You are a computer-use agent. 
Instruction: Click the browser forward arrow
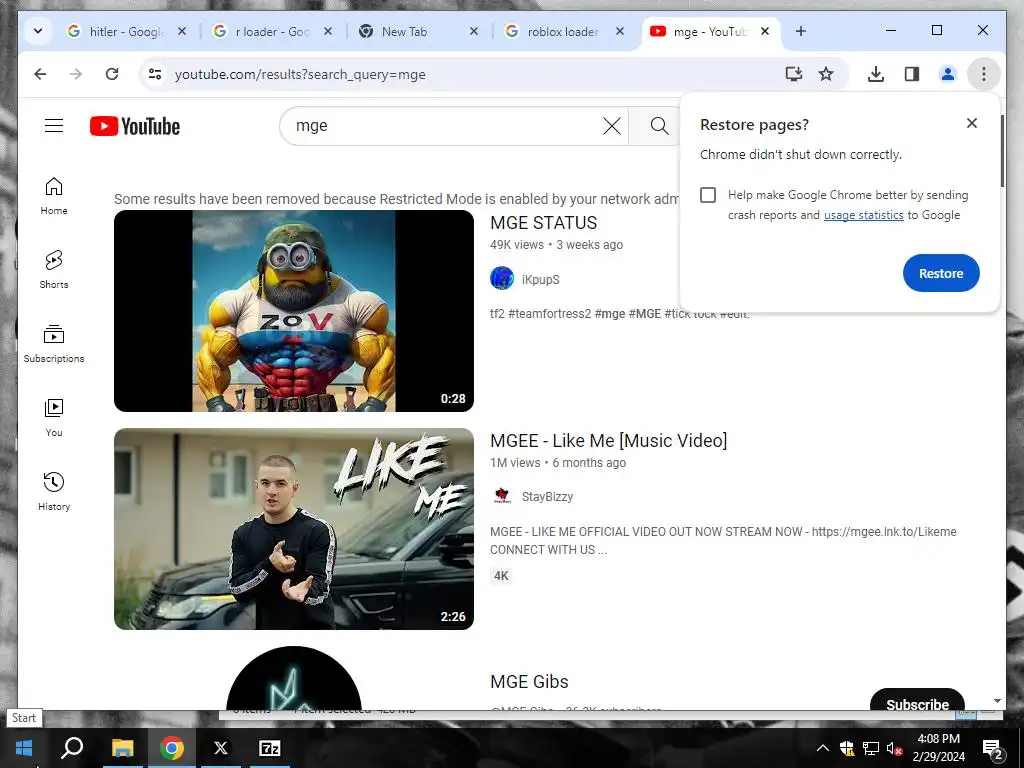(76, 74)
